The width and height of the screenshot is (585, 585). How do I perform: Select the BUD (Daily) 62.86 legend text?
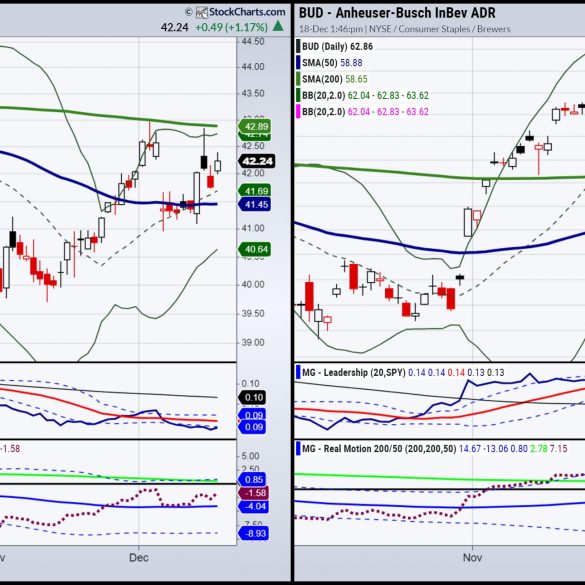(x=337, y=47)
